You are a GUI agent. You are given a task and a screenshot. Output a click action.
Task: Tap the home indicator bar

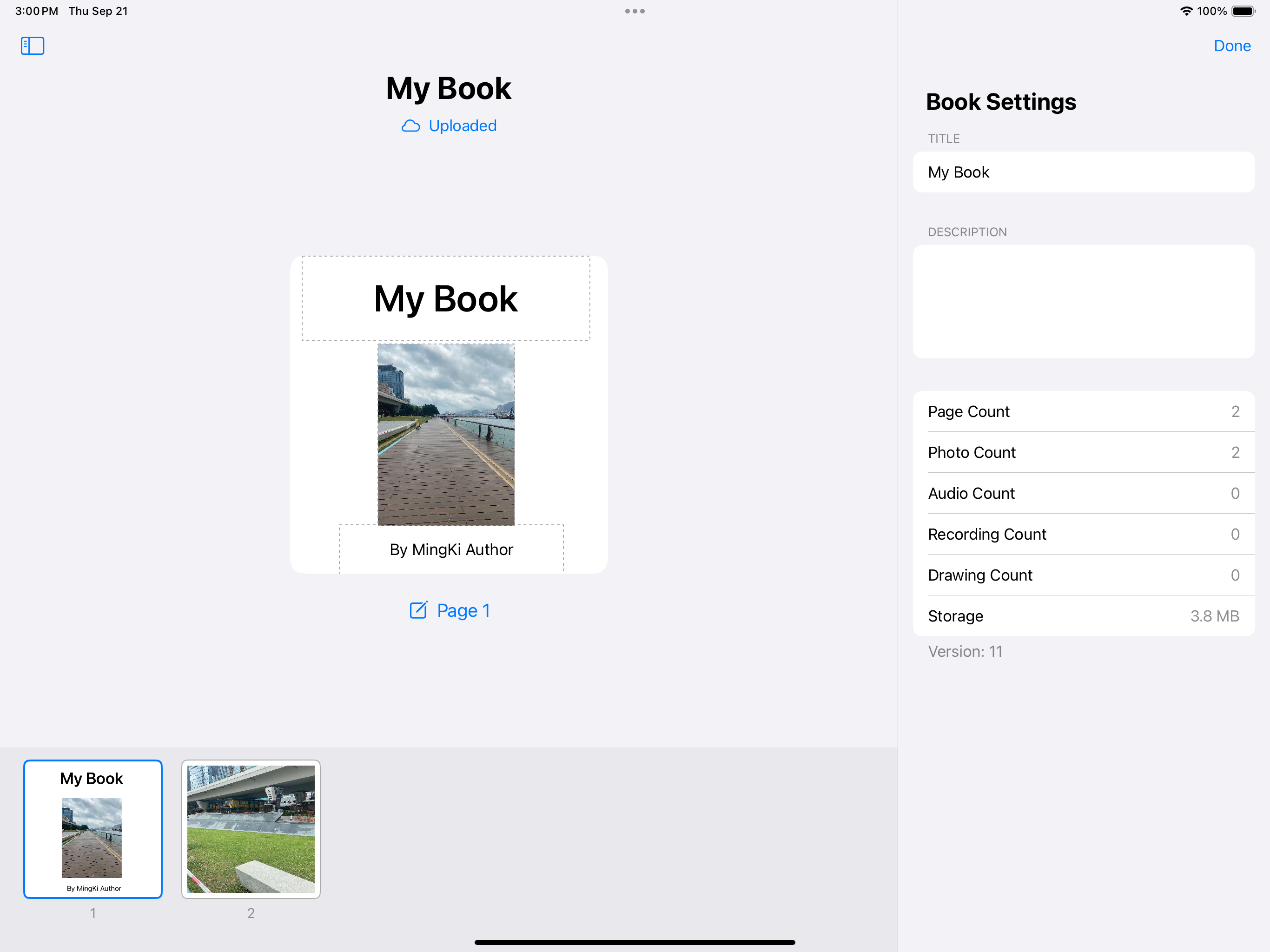635,942
